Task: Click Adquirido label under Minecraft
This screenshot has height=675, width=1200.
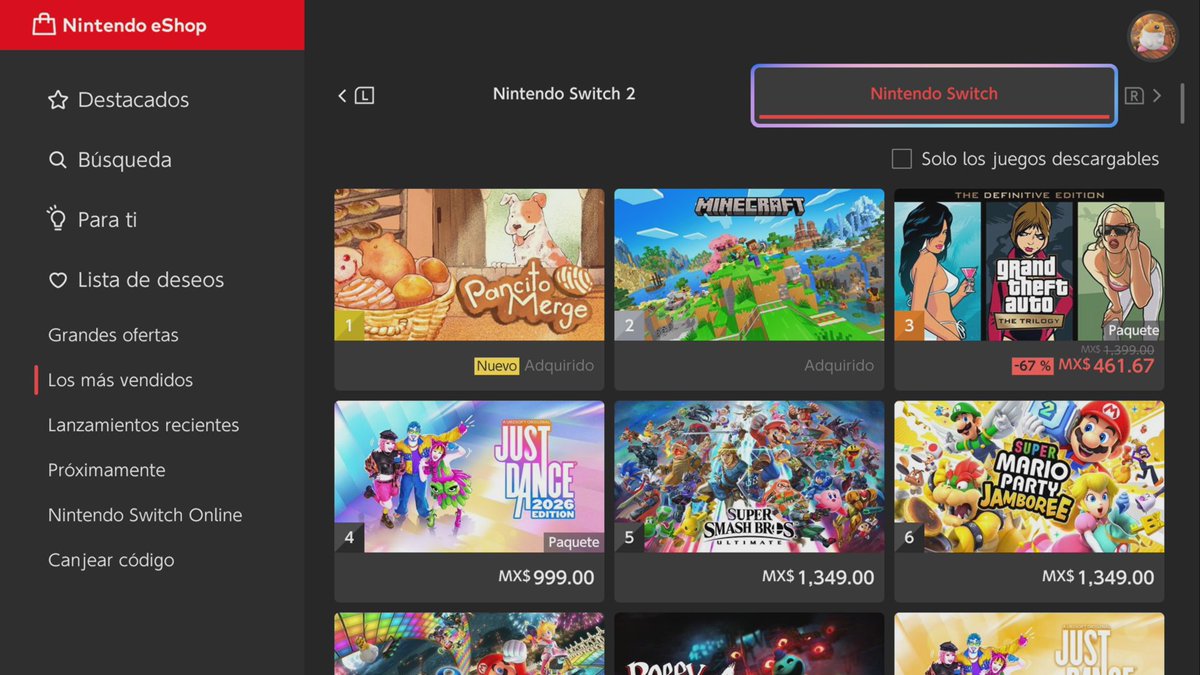Action: 839,366
